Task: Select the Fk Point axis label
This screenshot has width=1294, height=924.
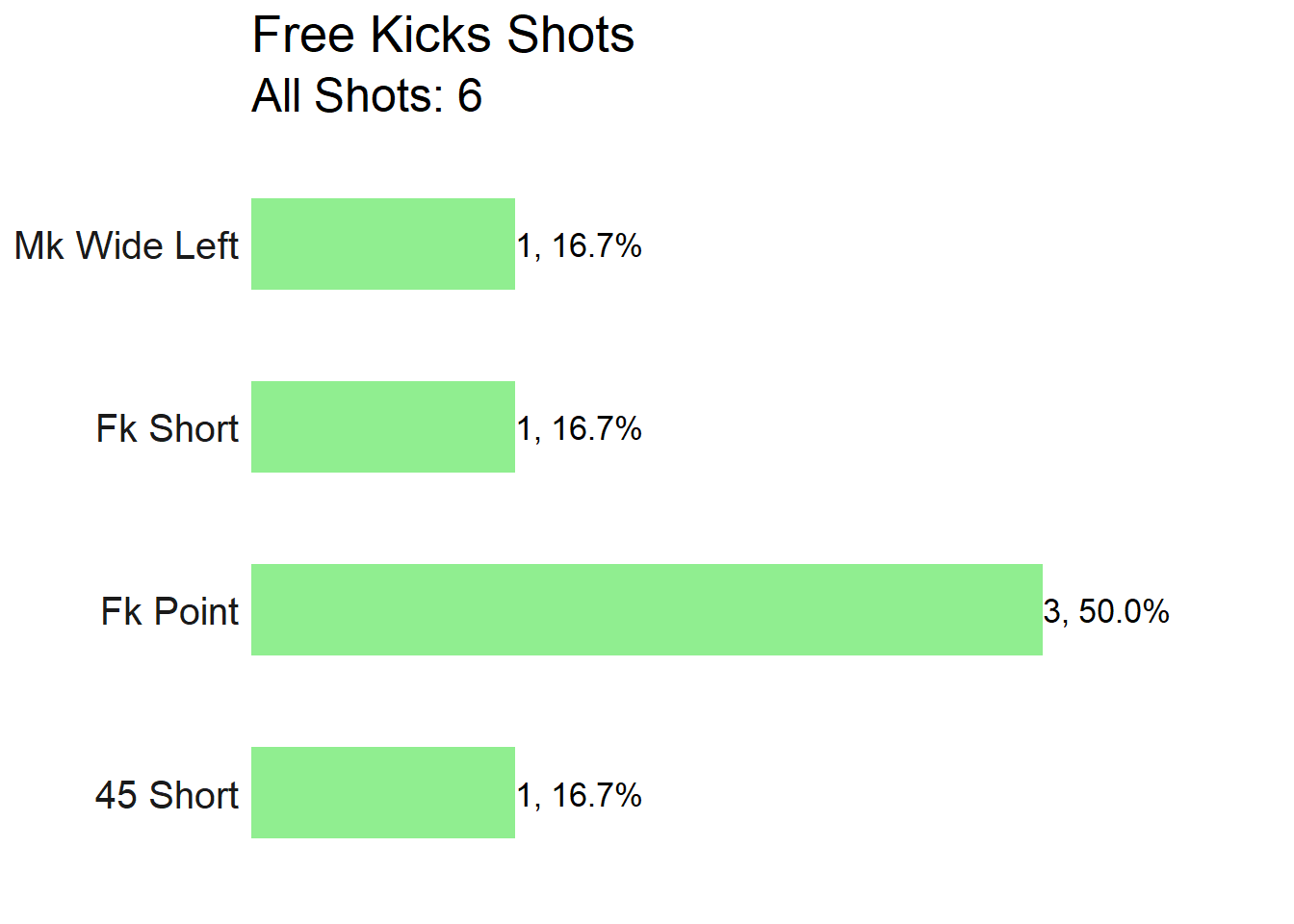Action: 169,611
